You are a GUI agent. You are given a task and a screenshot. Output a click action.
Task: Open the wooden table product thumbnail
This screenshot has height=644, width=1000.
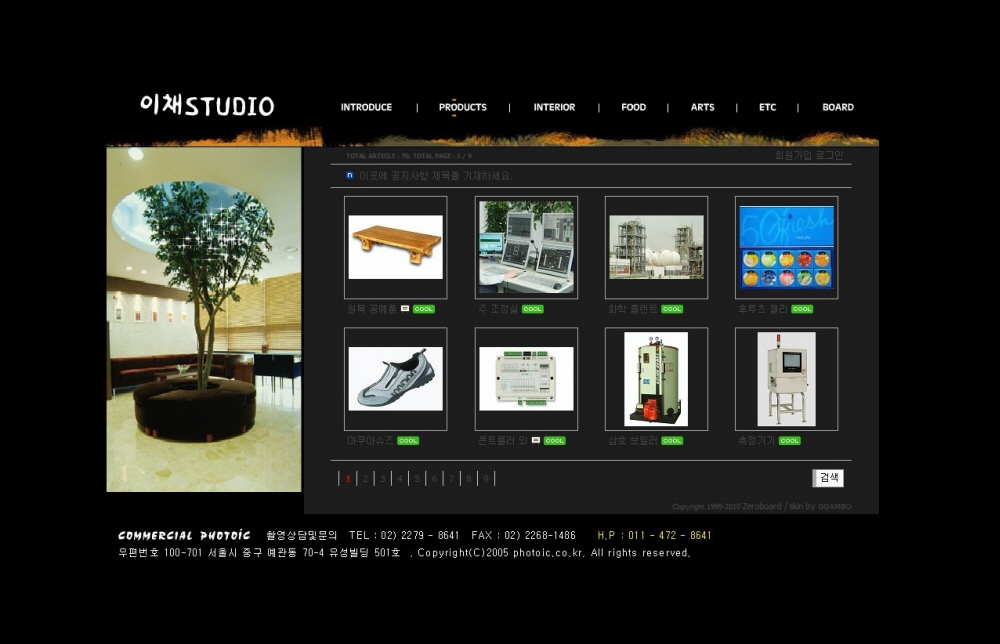pyautogui.click(x=396, y=247)
